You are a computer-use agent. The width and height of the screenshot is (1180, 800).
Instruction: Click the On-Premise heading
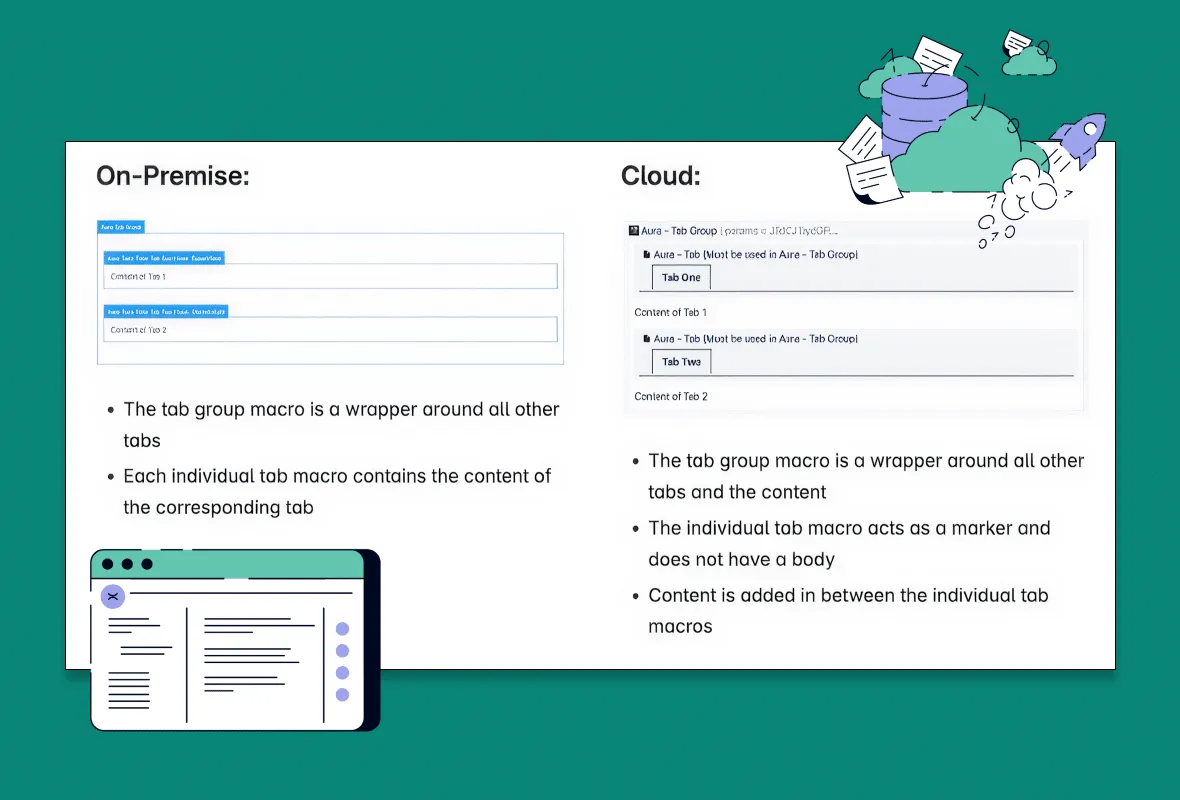172,176
